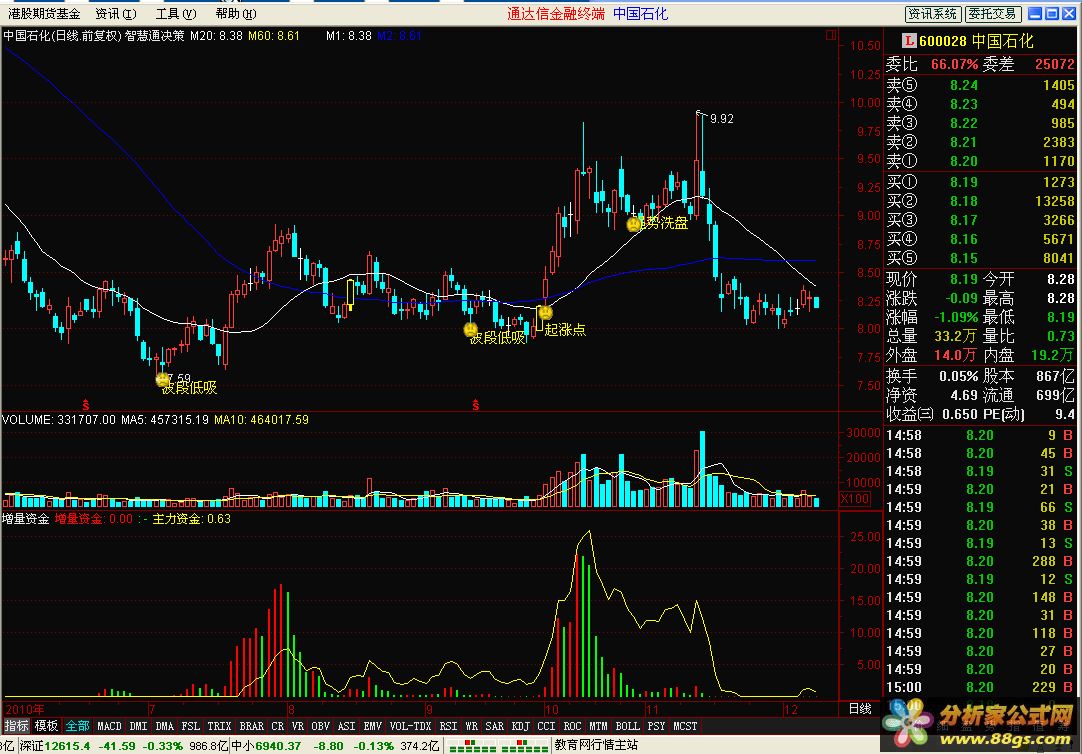Select the BRAR indicator tab
The height and width of the screenshot is (754, 1082).
251,726
